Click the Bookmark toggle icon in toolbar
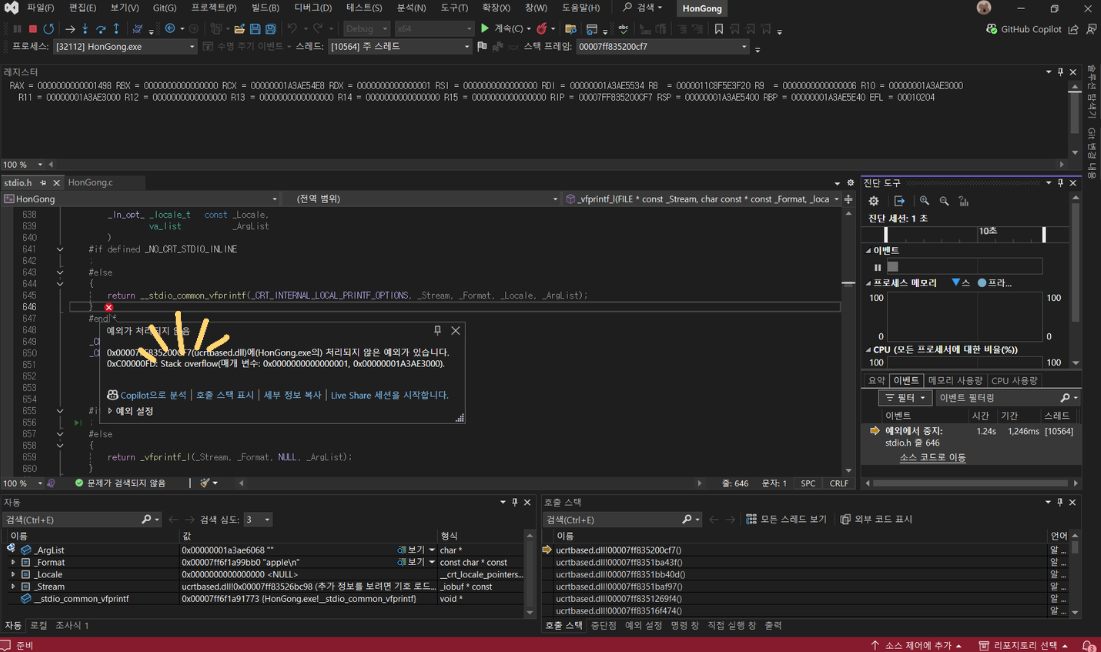This screenshot has width=1101, height=652. click(x=718, y=29)
